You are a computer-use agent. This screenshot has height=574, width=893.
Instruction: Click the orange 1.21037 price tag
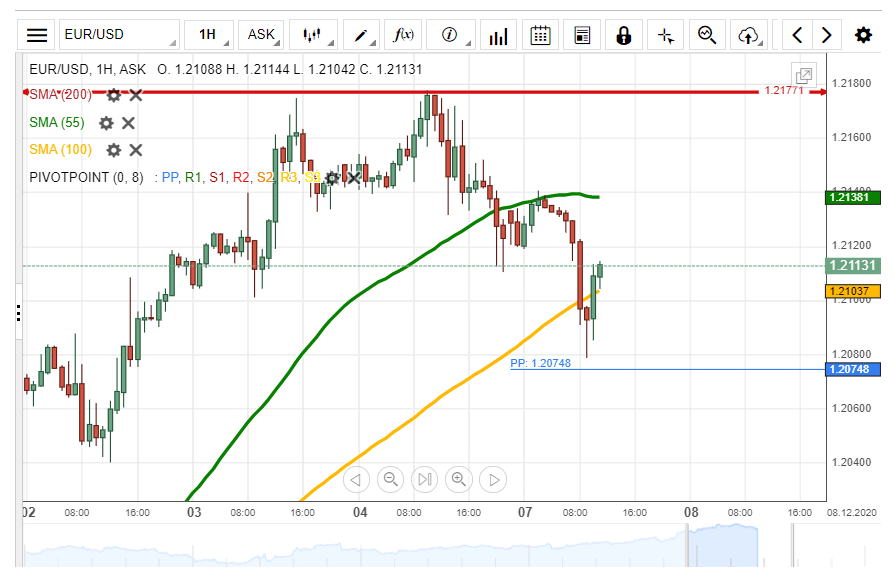[x=853, y=291]
